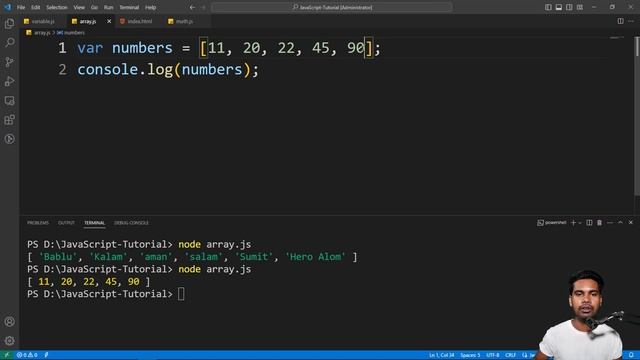Switch to the index.html tab
This screenshot has width=640, height=360.
pos(140,21)
